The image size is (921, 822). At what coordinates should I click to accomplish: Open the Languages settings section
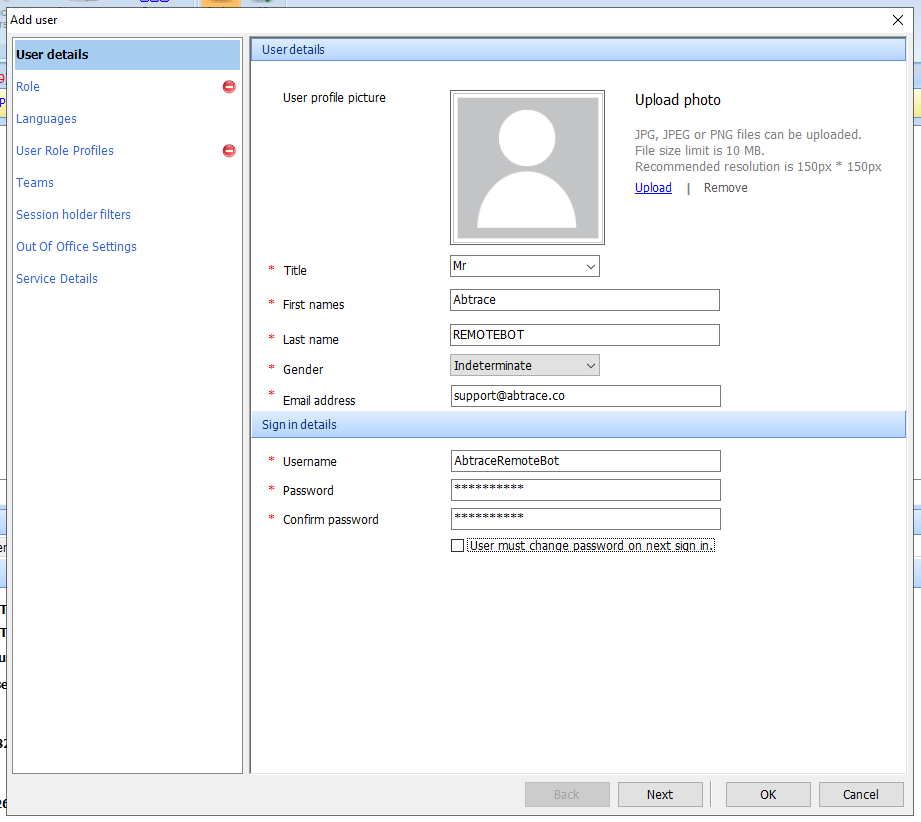[44, 118]
